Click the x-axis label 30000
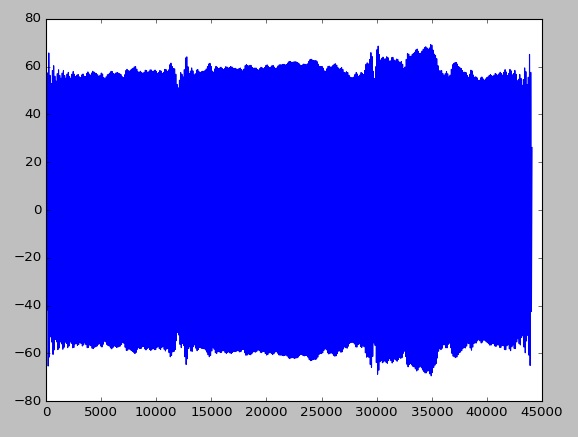The height and width of the screenshot is (437, 578). click(377, 412)
